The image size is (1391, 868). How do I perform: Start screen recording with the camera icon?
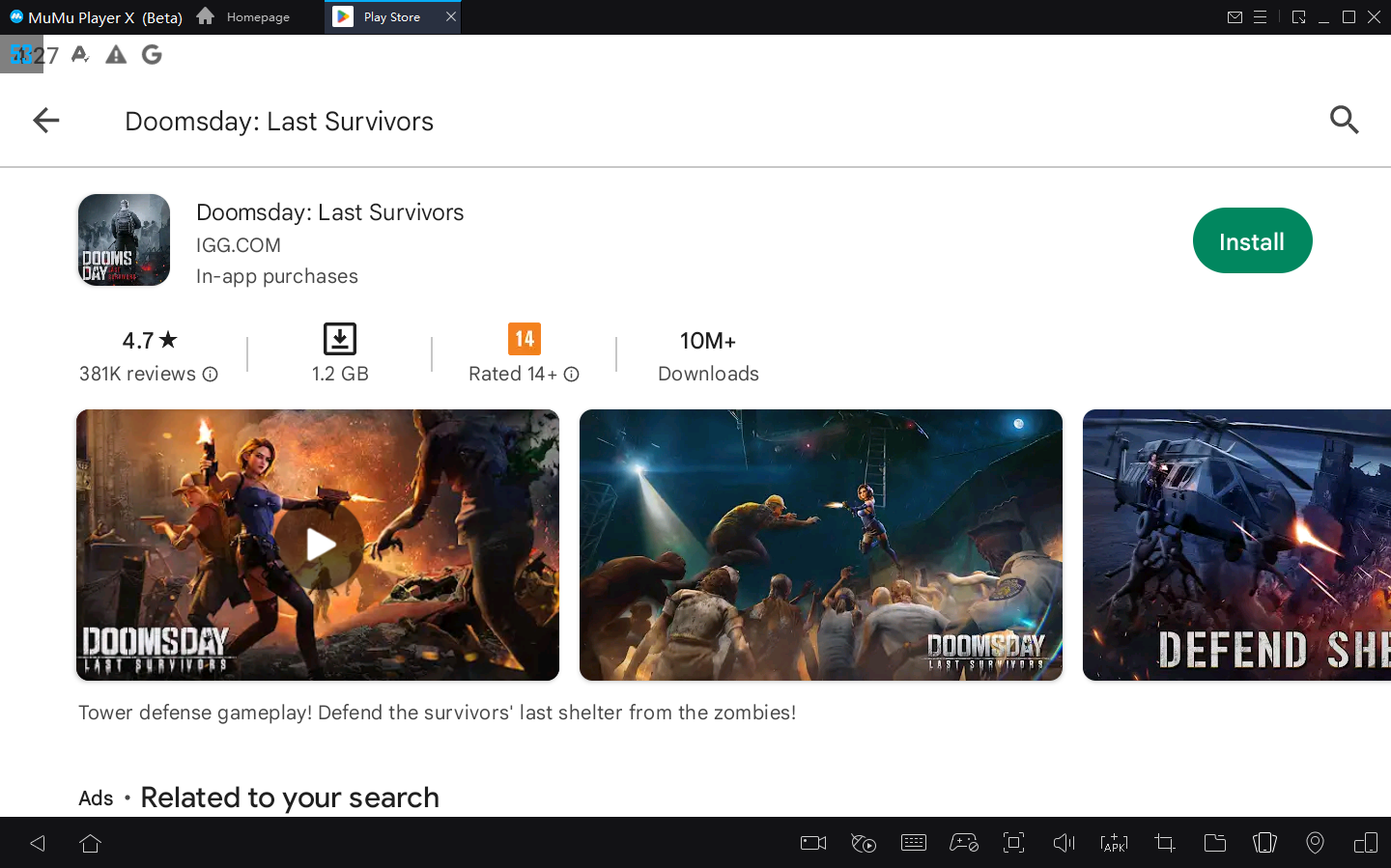click(x=813, y=843)
